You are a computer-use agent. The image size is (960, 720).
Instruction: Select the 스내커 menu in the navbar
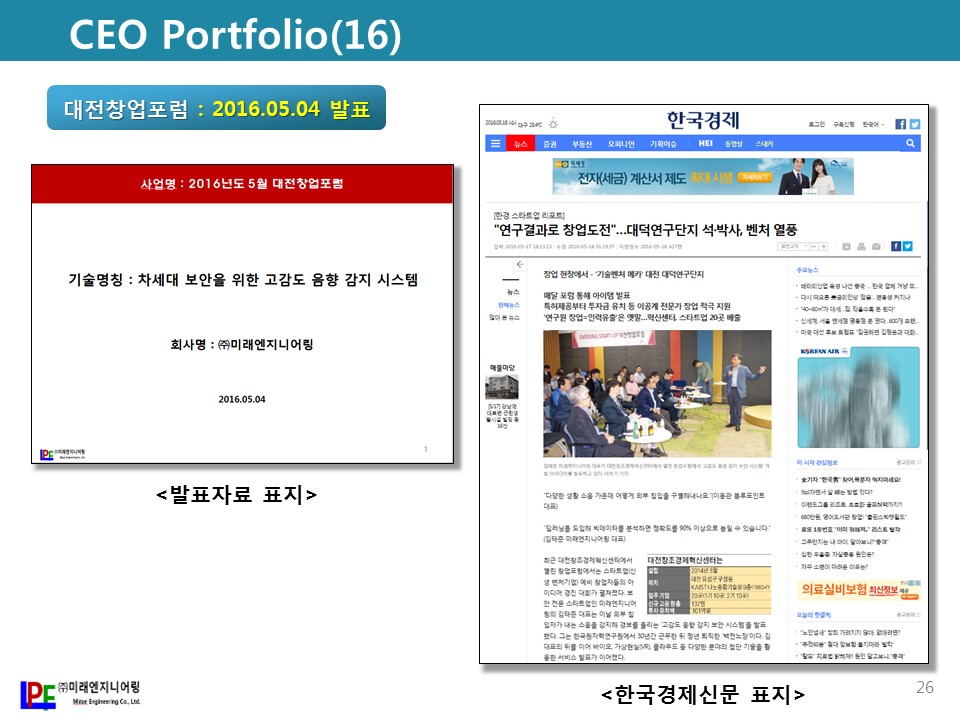[764, 144]
